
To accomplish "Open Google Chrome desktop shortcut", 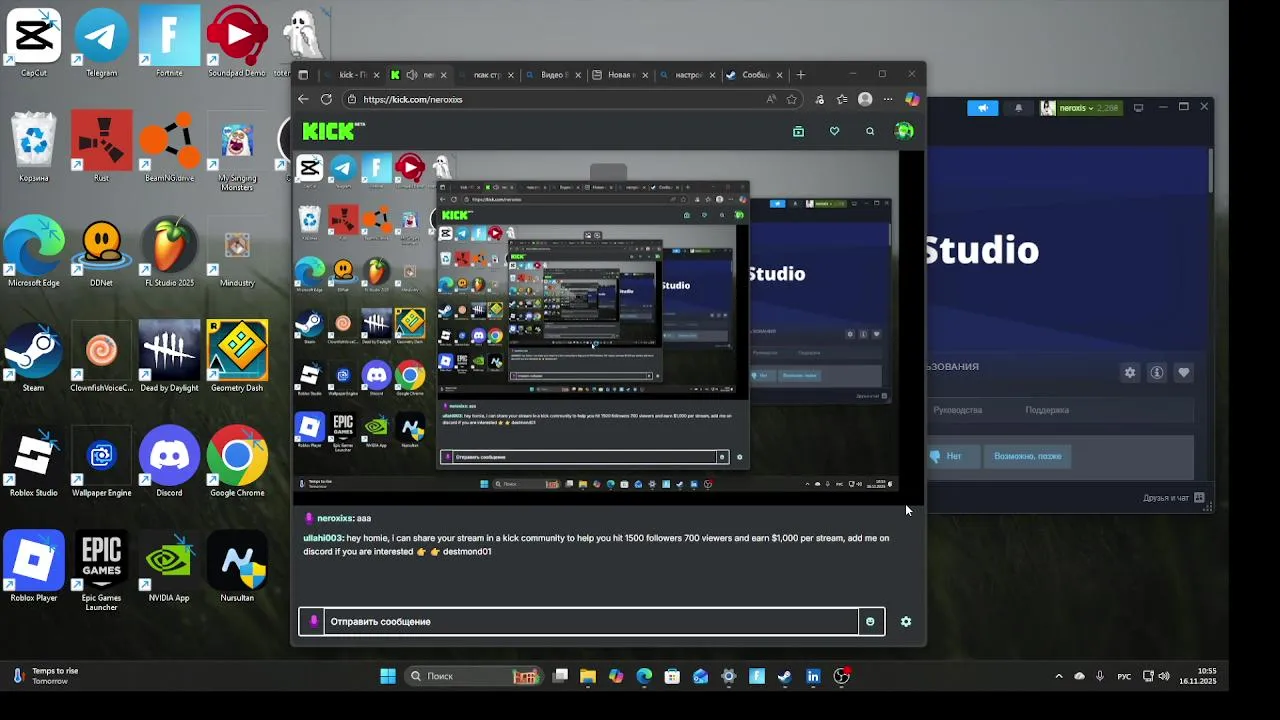I will (237, 462).
